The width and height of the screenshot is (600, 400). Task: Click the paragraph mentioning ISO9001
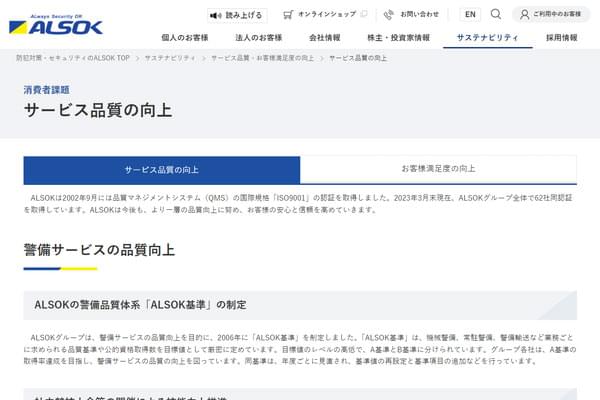click(300, 204)
